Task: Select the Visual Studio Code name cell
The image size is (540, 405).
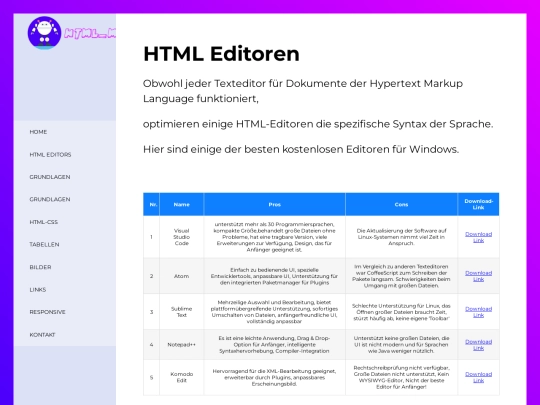Action: 181,237
